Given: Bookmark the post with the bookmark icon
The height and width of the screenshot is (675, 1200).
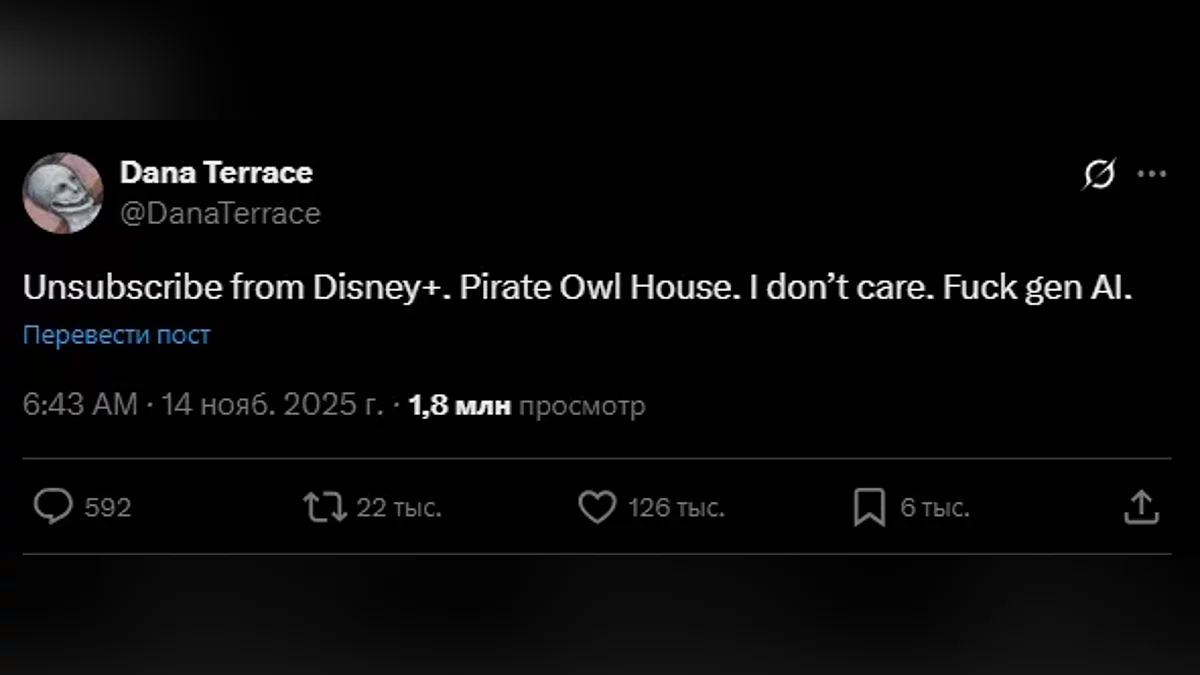Looking at the screenshot, I should 869,508.
